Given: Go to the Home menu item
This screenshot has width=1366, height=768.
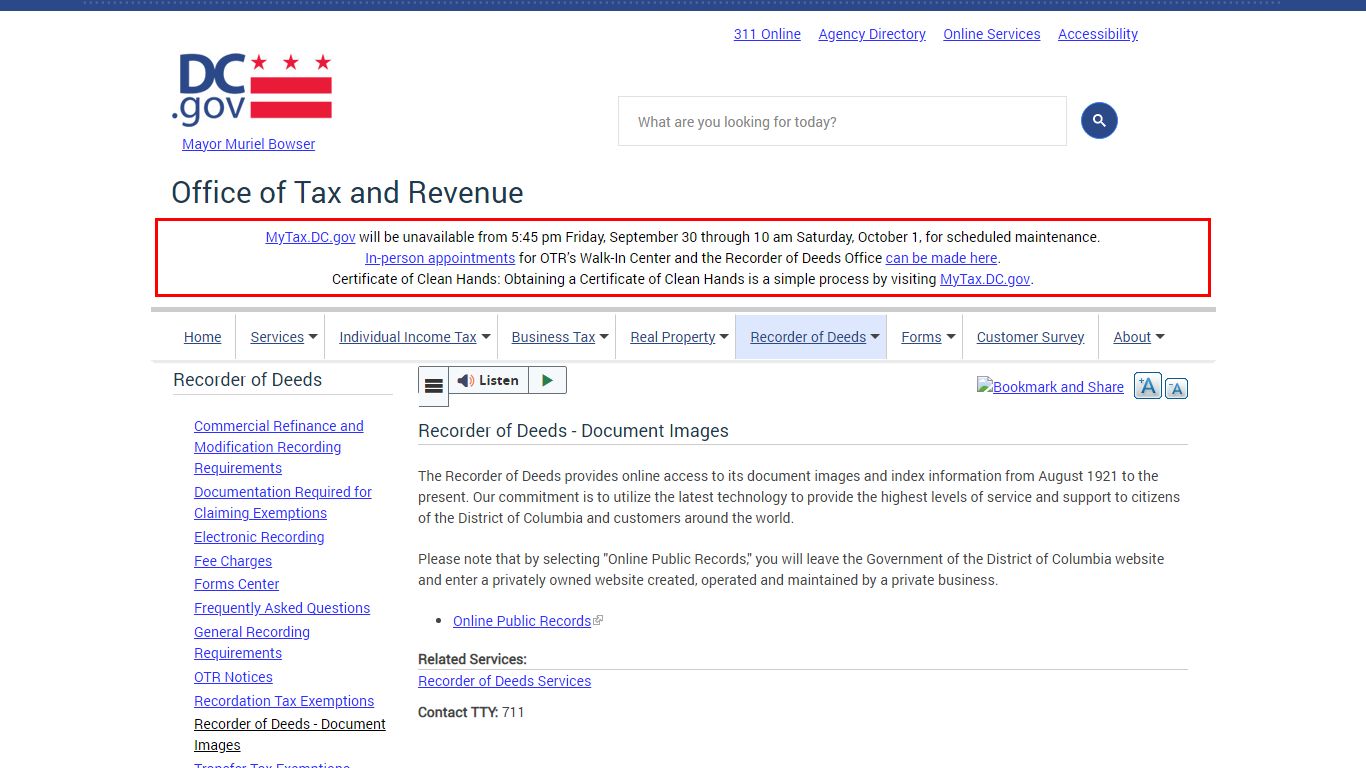Looking at the screenshot, I should (202, 337).
